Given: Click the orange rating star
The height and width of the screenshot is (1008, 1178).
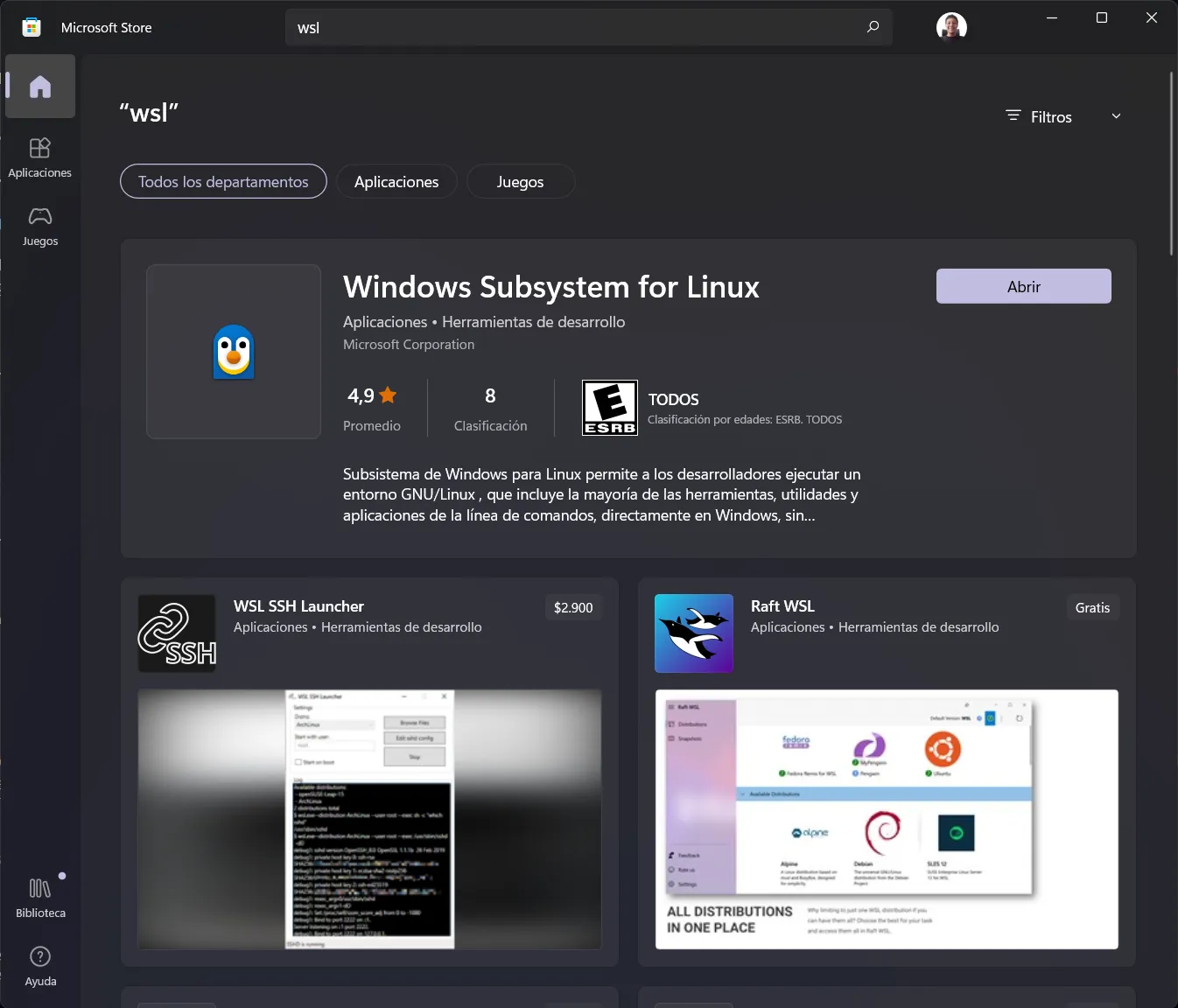Looking at the screenshot, I should point(389,395).
